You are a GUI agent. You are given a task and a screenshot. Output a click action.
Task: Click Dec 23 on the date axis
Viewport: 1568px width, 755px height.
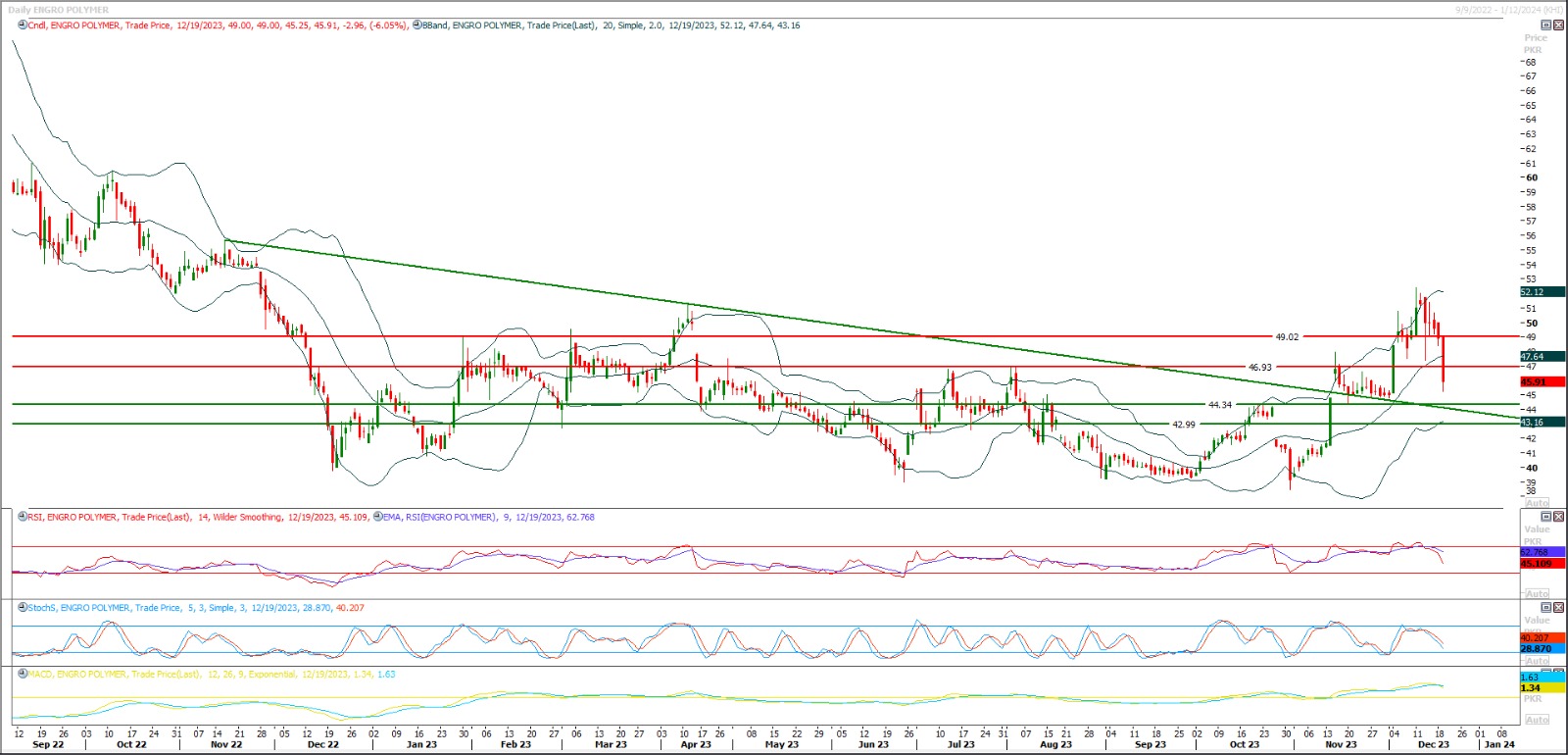pyautogui.click(x=1433, y=745)
